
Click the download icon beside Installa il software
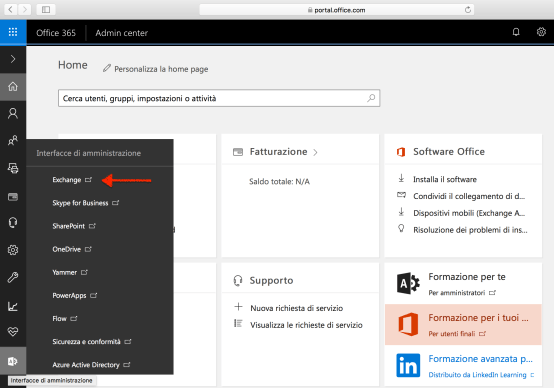[x=401, y=178]
